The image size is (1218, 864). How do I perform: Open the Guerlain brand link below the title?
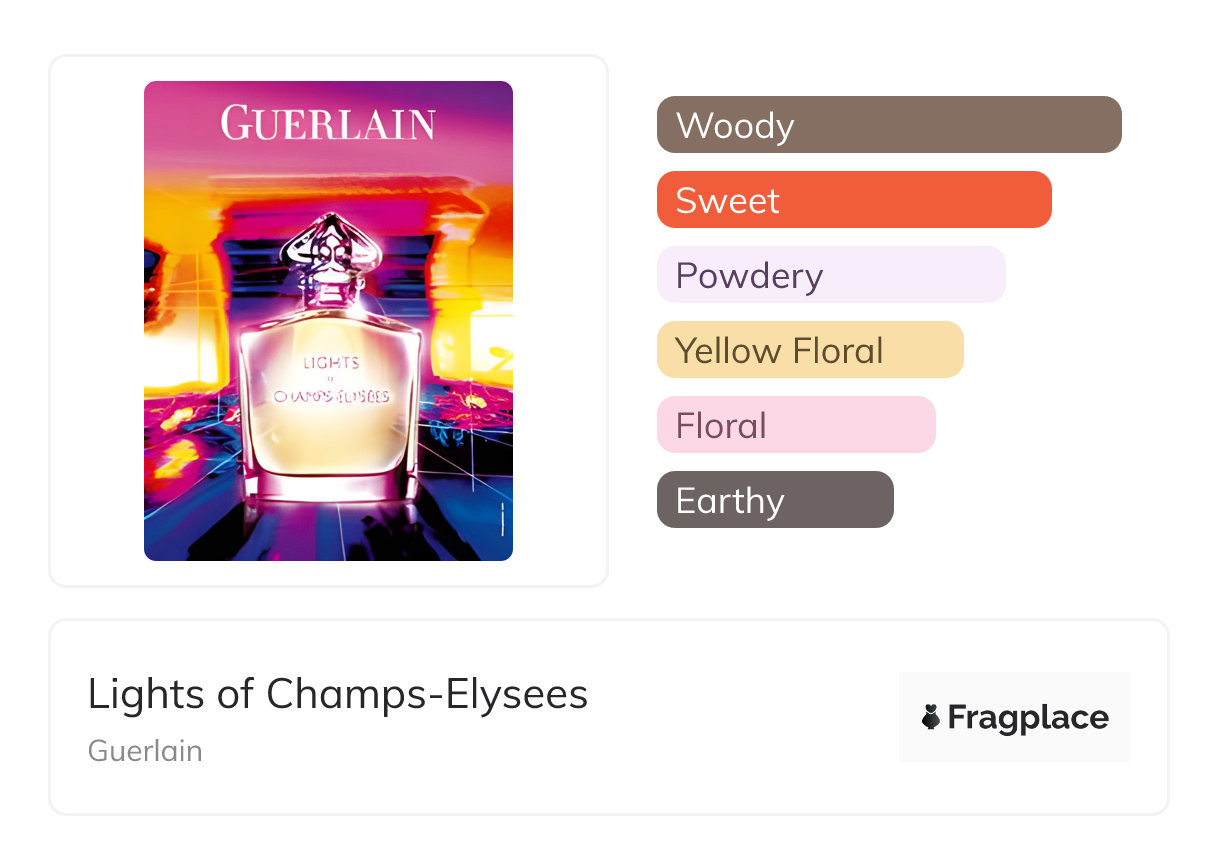(145, 751)
